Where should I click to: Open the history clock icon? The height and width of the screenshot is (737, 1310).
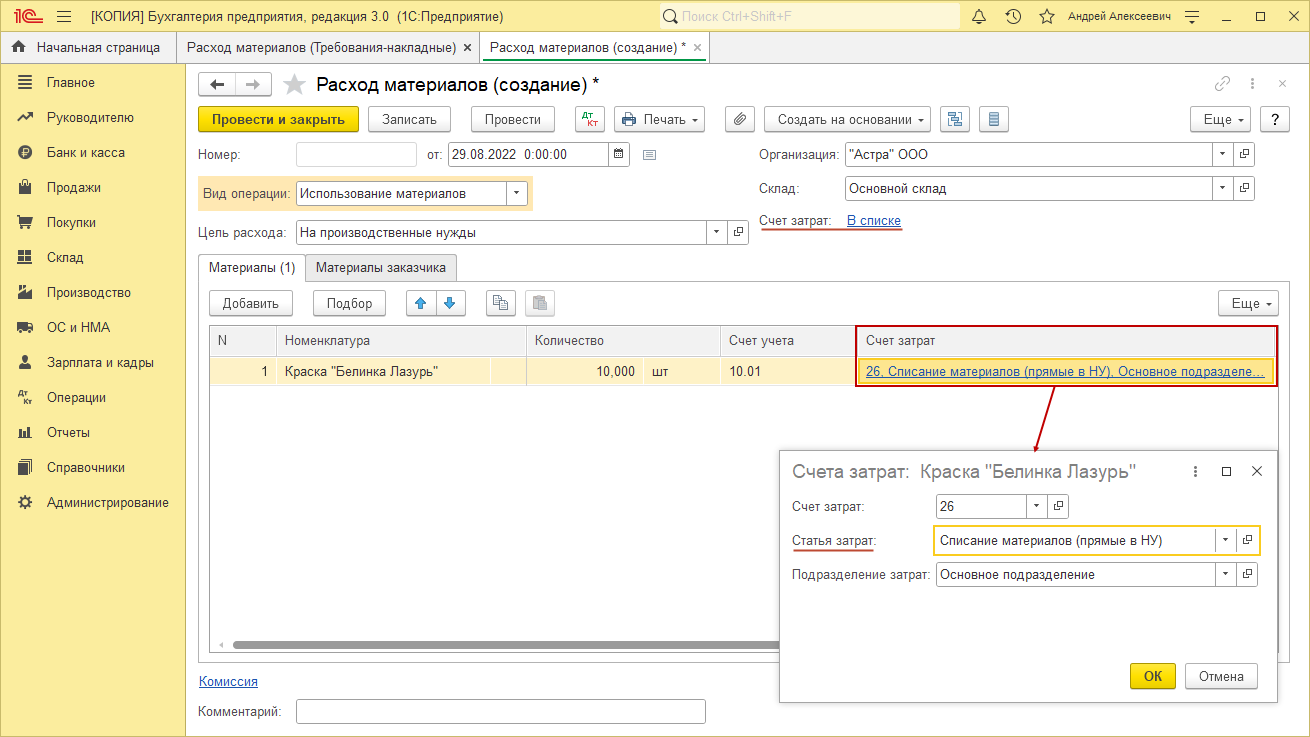[1013, 17]
